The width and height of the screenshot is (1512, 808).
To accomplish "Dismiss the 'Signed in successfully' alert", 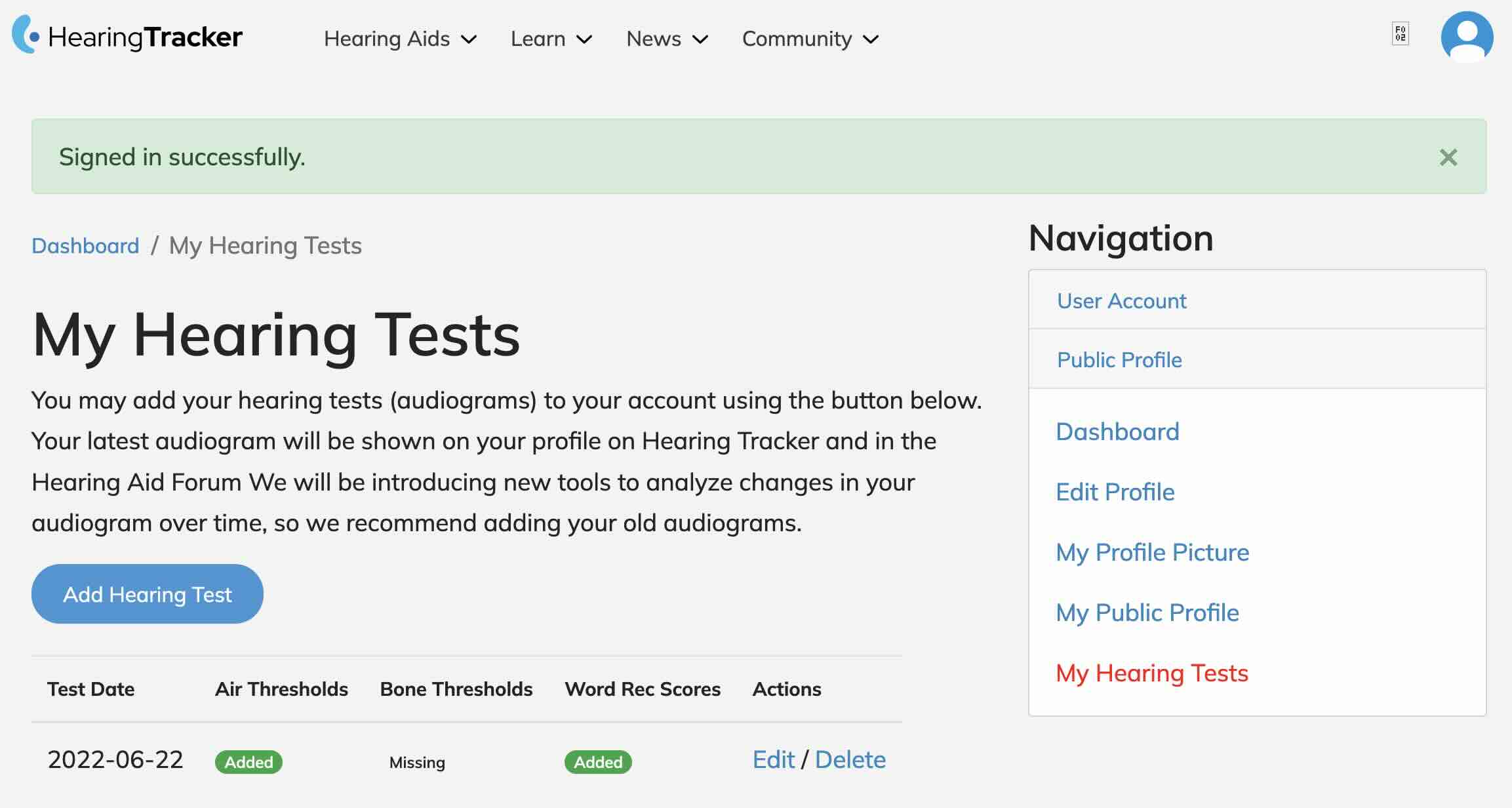I will [x=1448, y=157].
